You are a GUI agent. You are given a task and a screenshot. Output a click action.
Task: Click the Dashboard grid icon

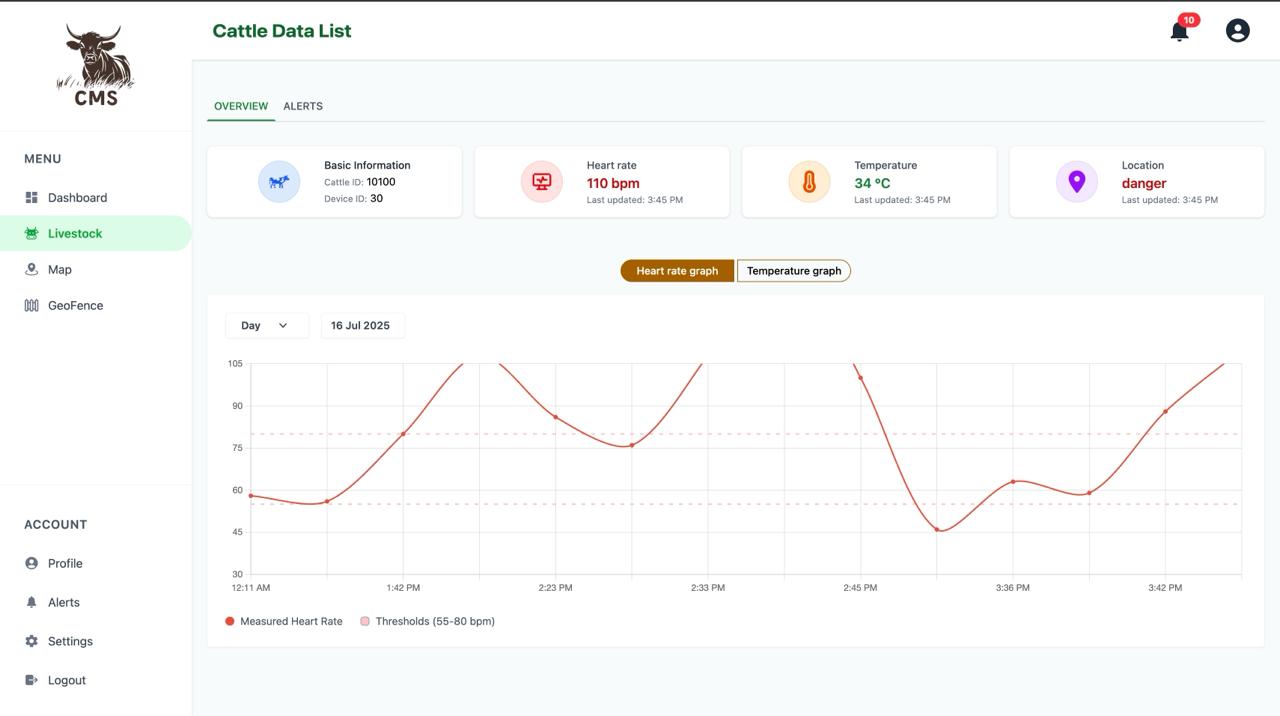point(31,198)
